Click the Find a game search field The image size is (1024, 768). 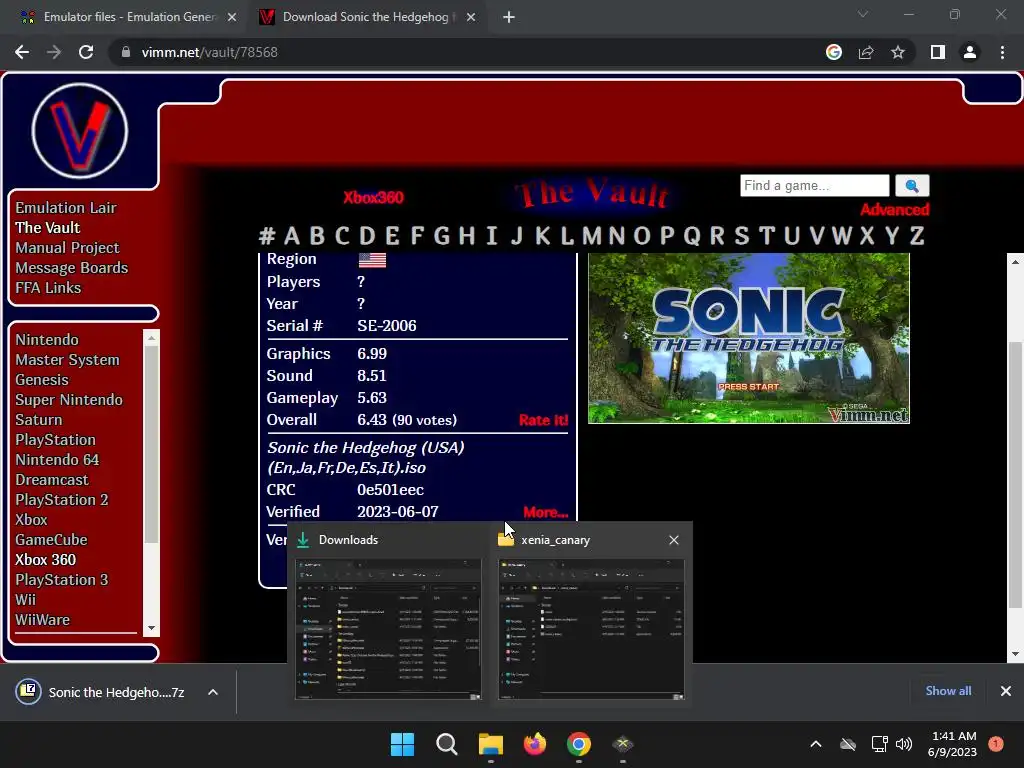tap(814, 185)
